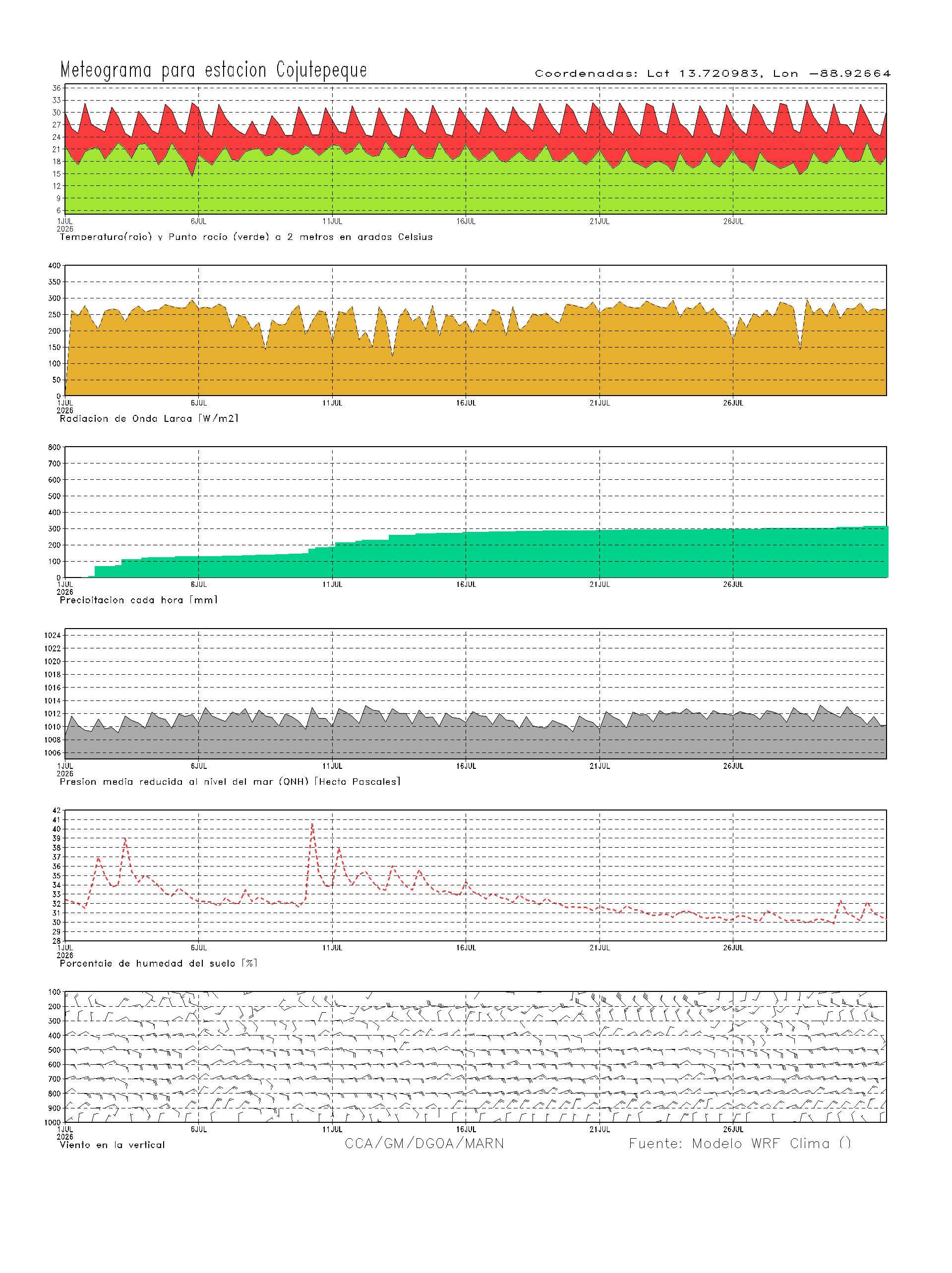This screenshot has height=1273, width=952.
Task: Click the 1JUL label under wind chart
Action: pyautogui.click(x=65, y=1129)
